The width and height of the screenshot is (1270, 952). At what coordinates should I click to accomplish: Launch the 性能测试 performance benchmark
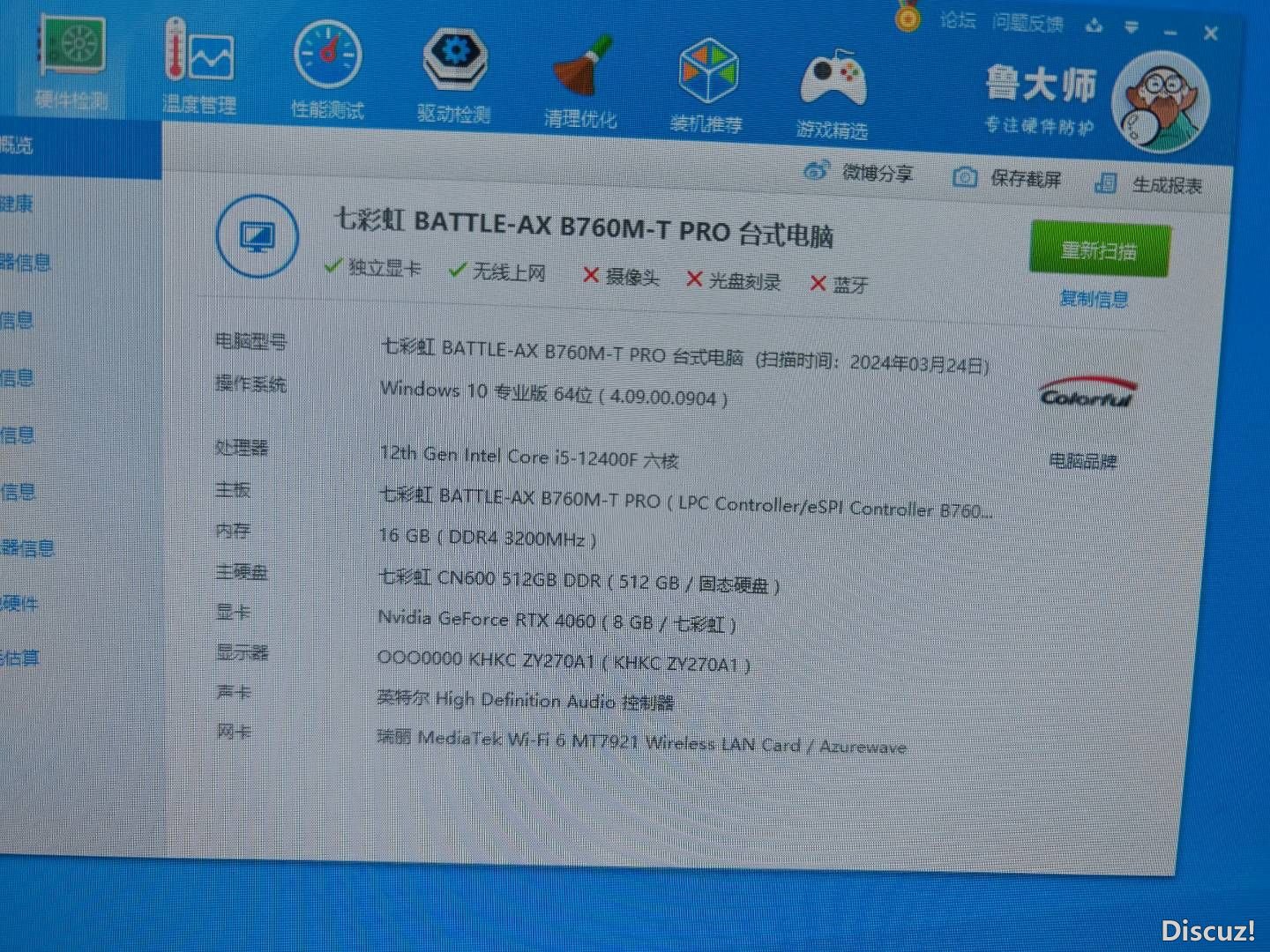point(327,71)
